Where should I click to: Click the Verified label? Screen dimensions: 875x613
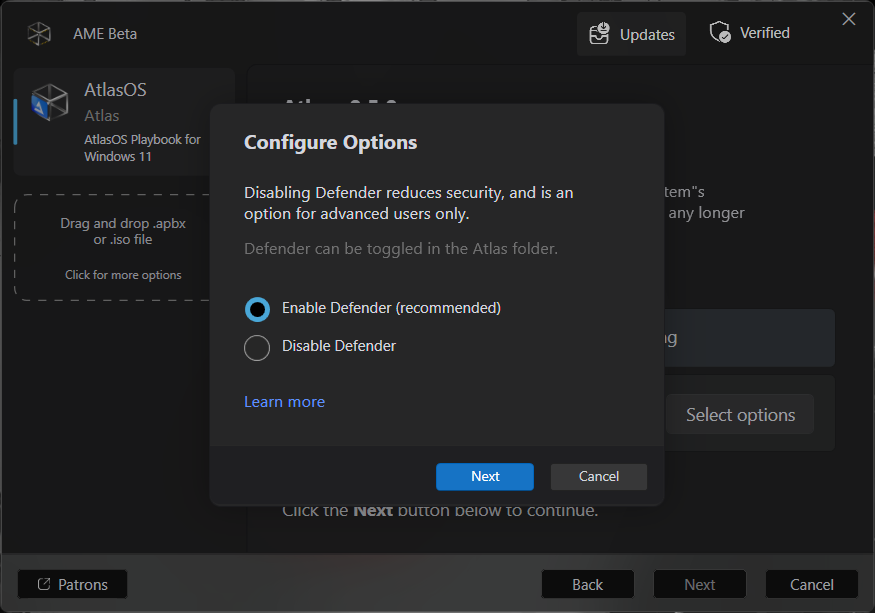pos(765,33)
